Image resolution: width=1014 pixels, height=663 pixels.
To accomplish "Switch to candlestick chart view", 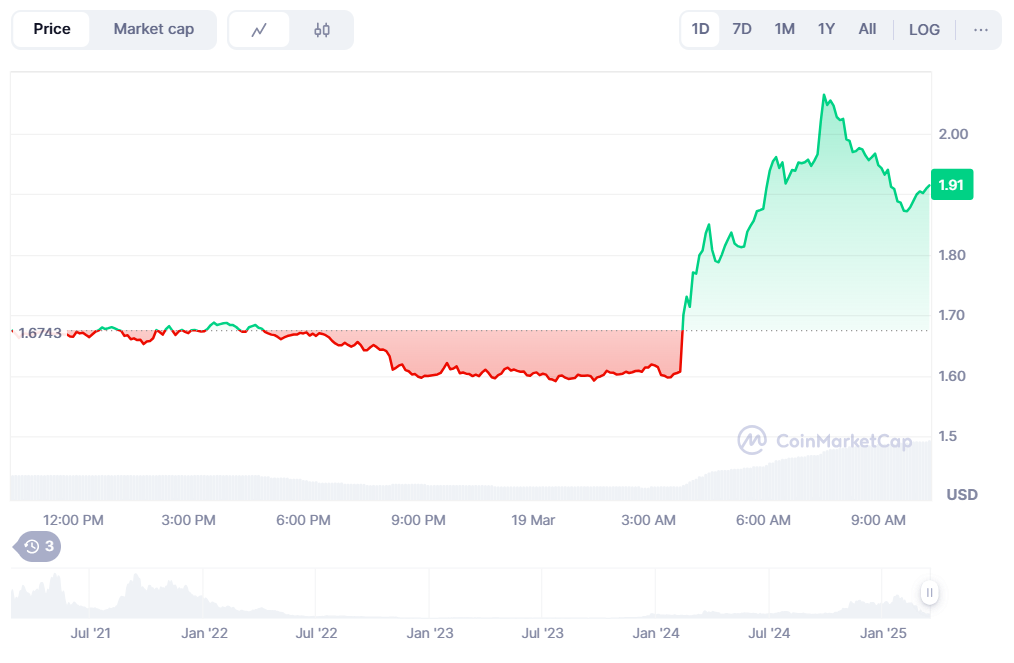I will pyautogui.click(x=322, y=30).
